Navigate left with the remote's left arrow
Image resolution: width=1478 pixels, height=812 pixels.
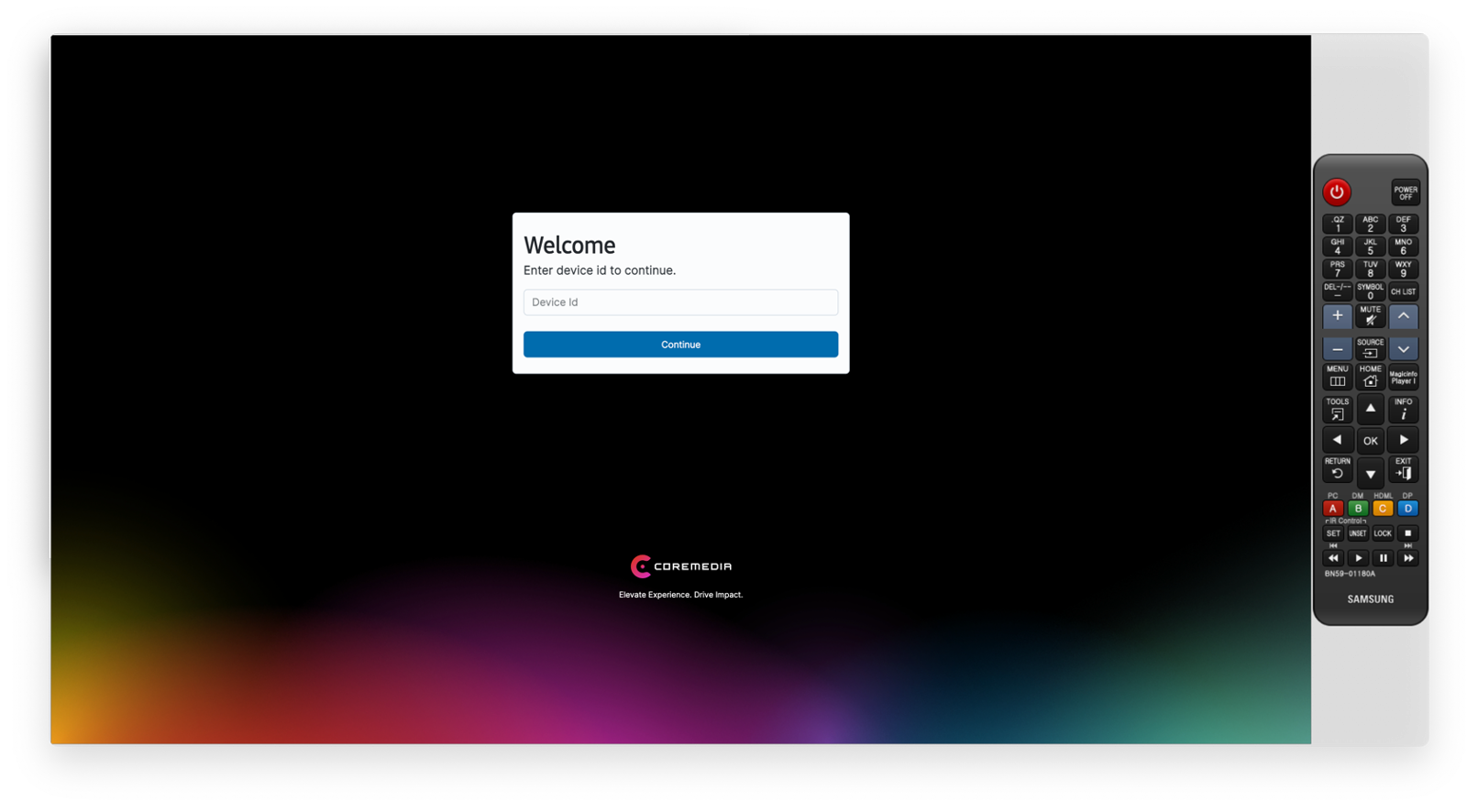click(1337, 440)
